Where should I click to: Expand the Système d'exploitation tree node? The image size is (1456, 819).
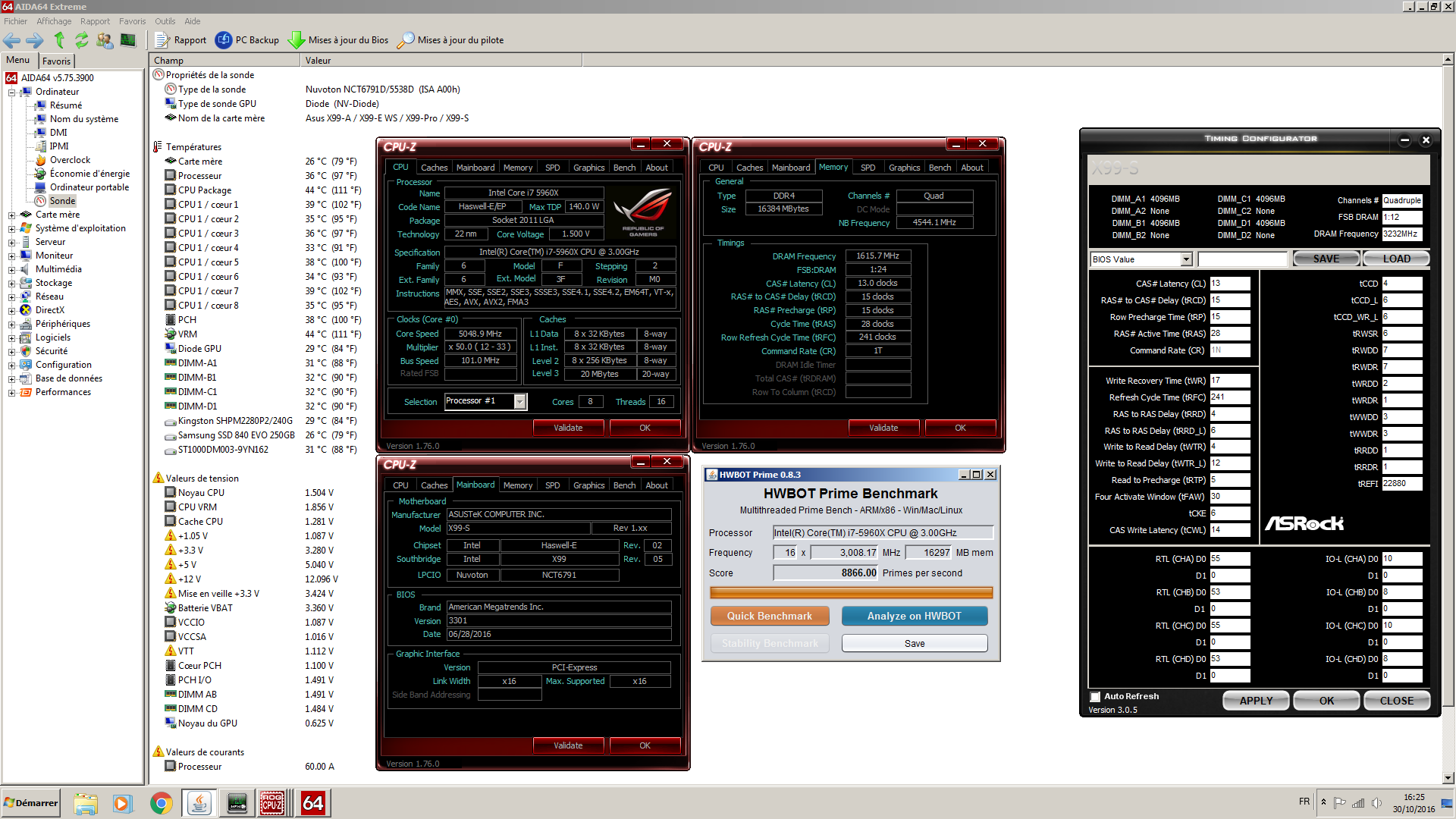click(x=11, y=229)
